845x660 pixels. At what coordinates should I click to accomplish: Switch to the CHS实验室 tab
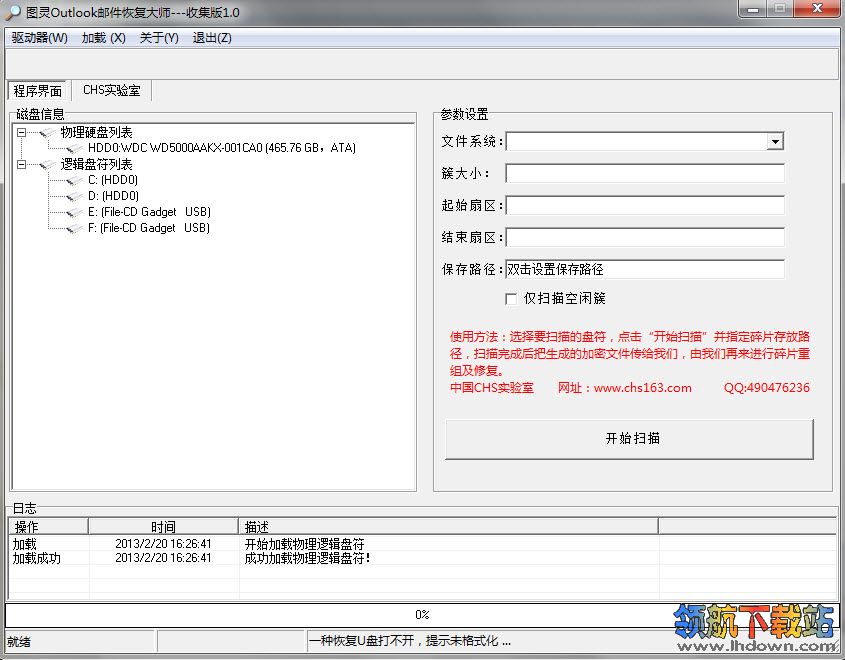pos(112,90)
